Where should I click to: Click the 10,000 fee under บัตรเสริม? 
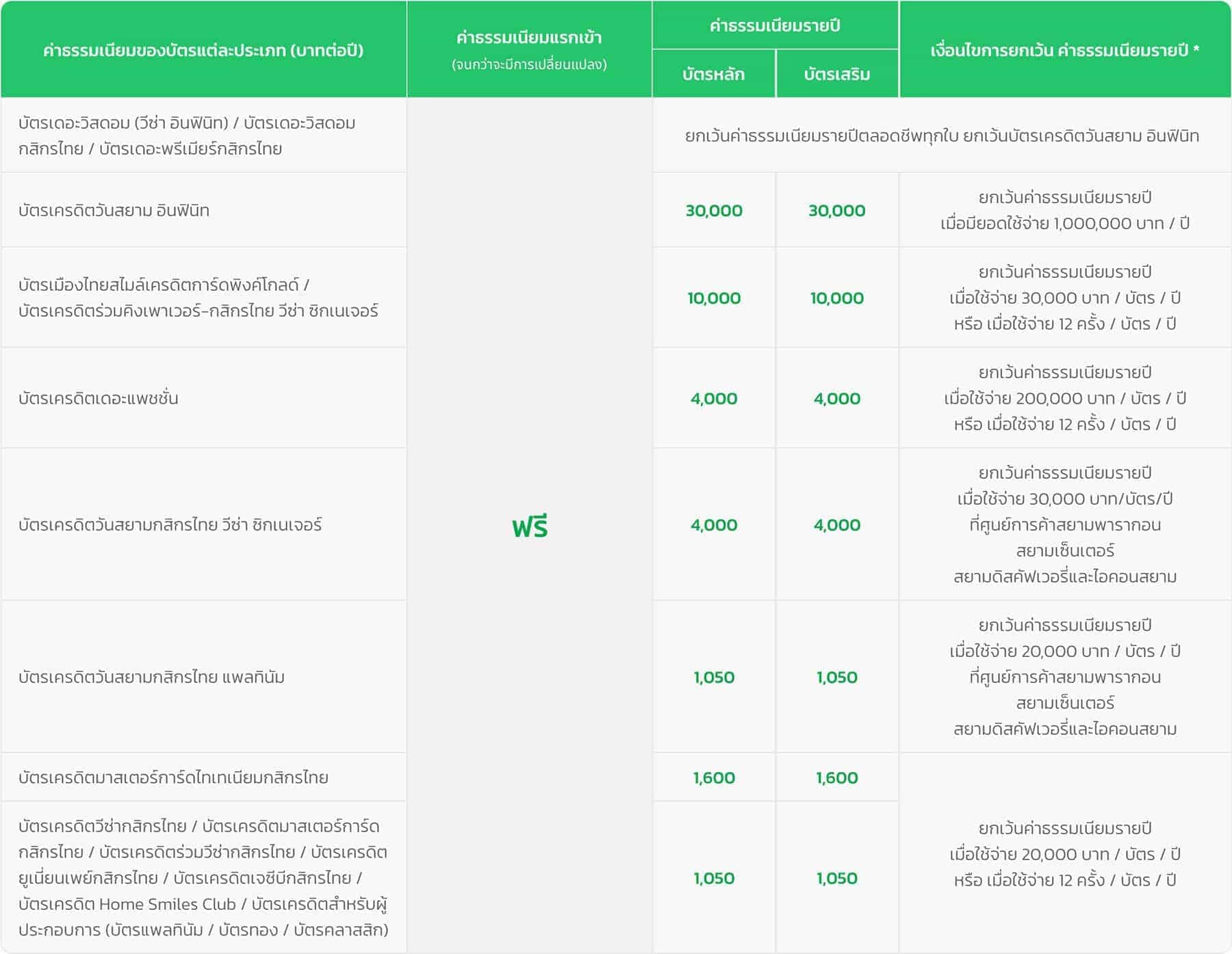(836, 298)
